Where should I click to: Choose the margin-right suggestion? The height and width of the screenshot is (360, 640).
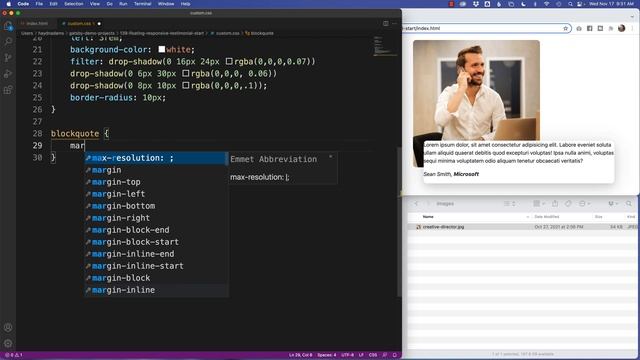(x=156, y=218)
